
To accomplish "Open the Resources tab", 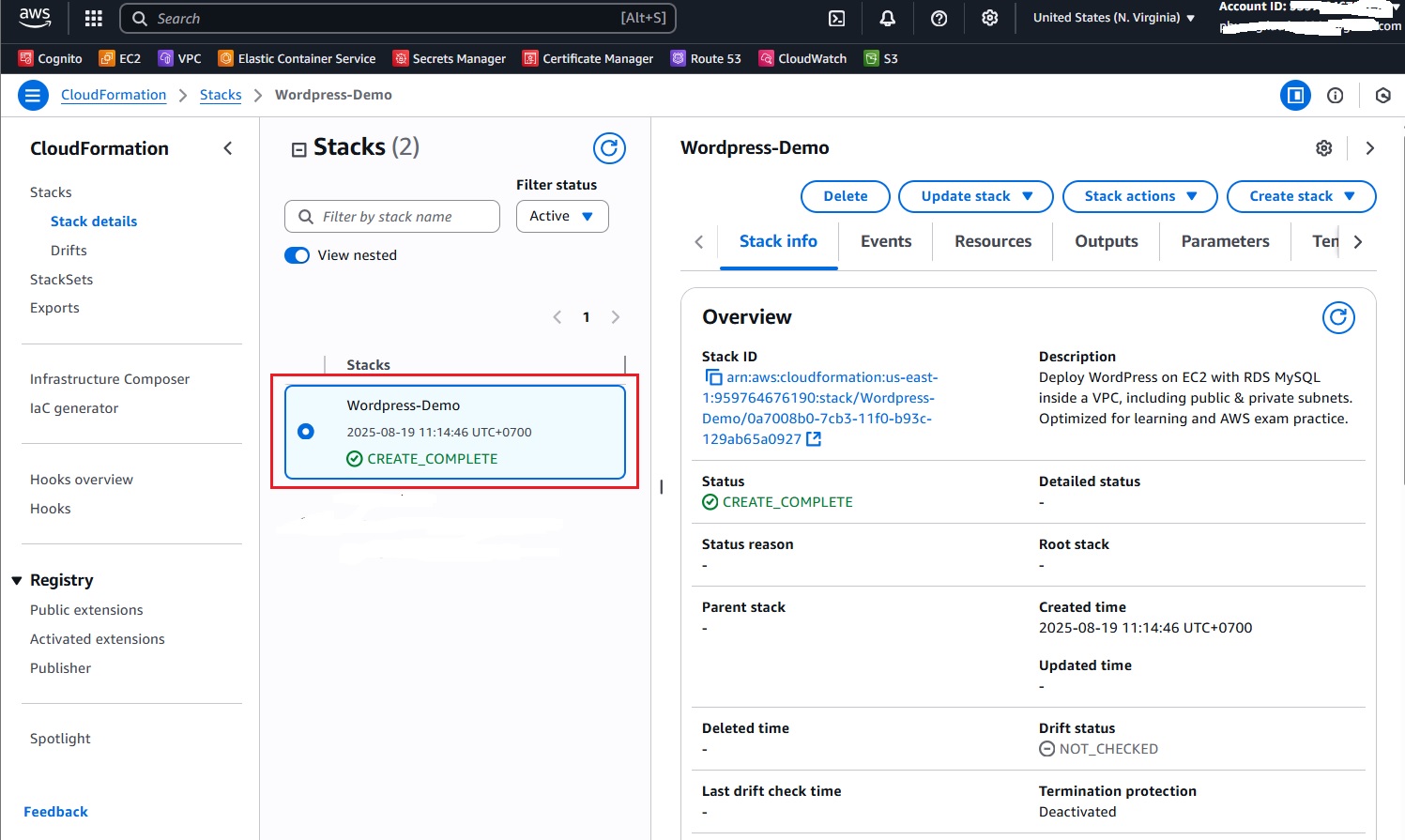I will (992, 241).
